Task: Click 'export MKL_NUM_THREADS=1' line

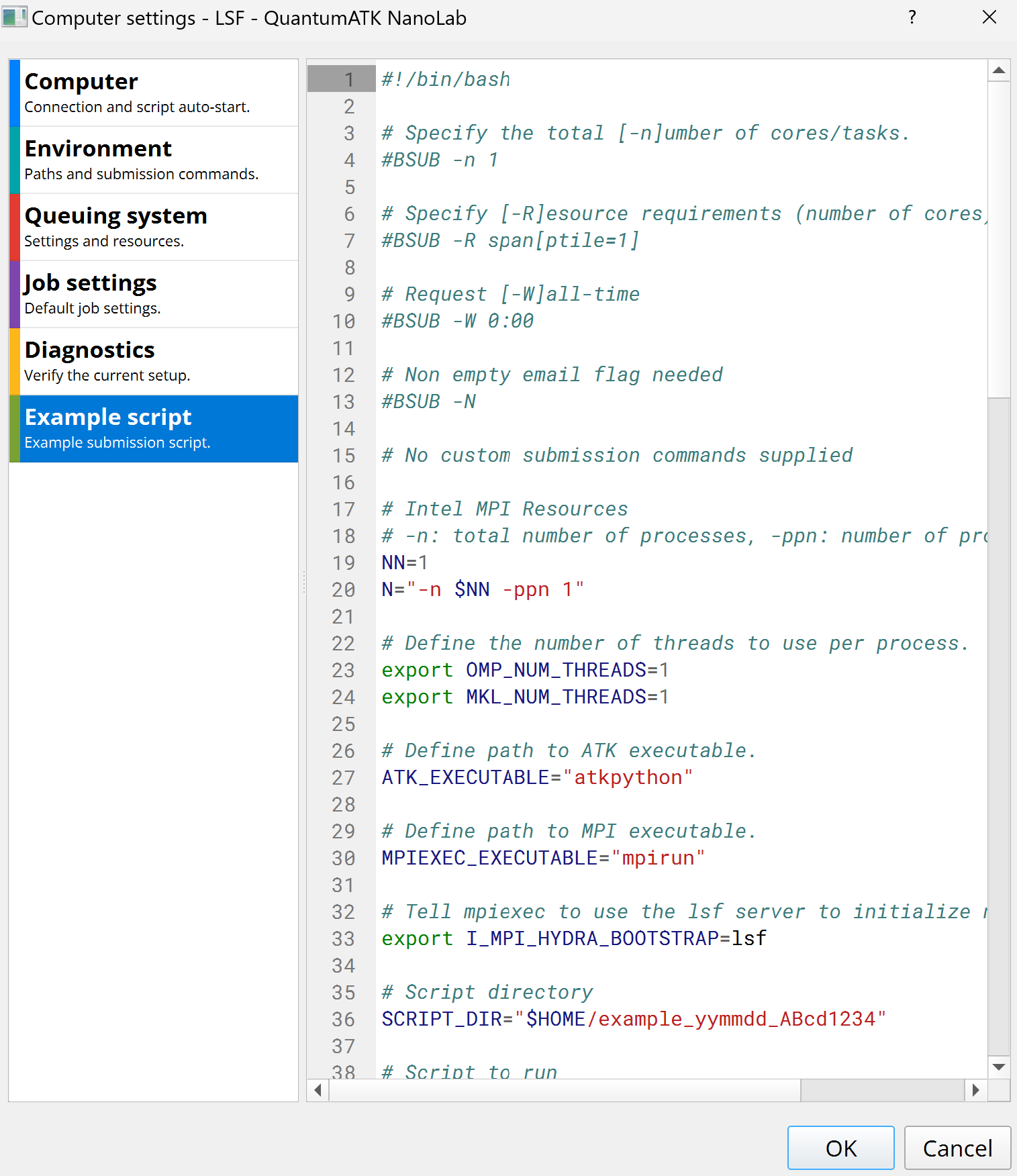Action: 525,697
